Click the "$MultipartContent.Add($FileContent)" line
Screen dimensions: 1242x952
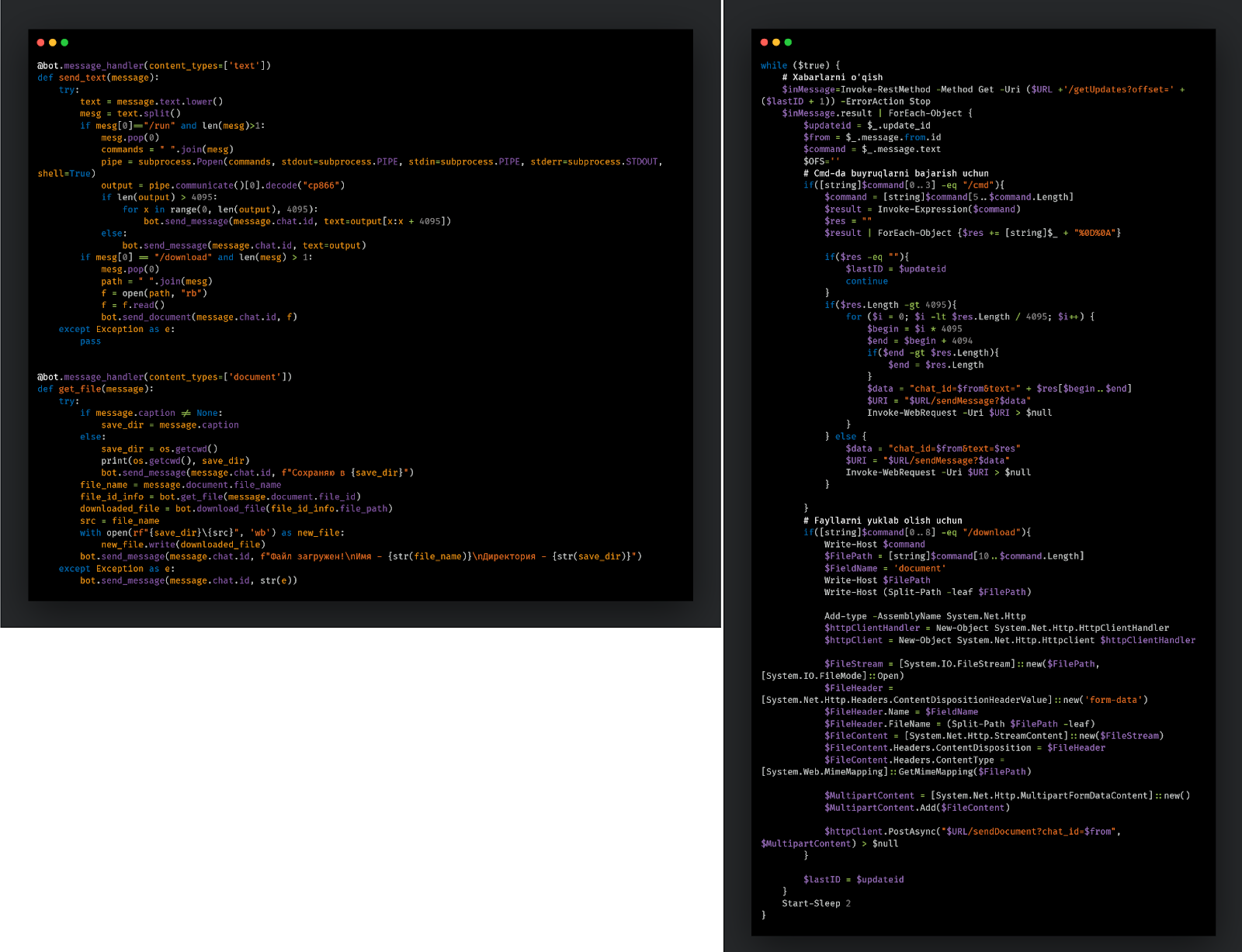918,808
